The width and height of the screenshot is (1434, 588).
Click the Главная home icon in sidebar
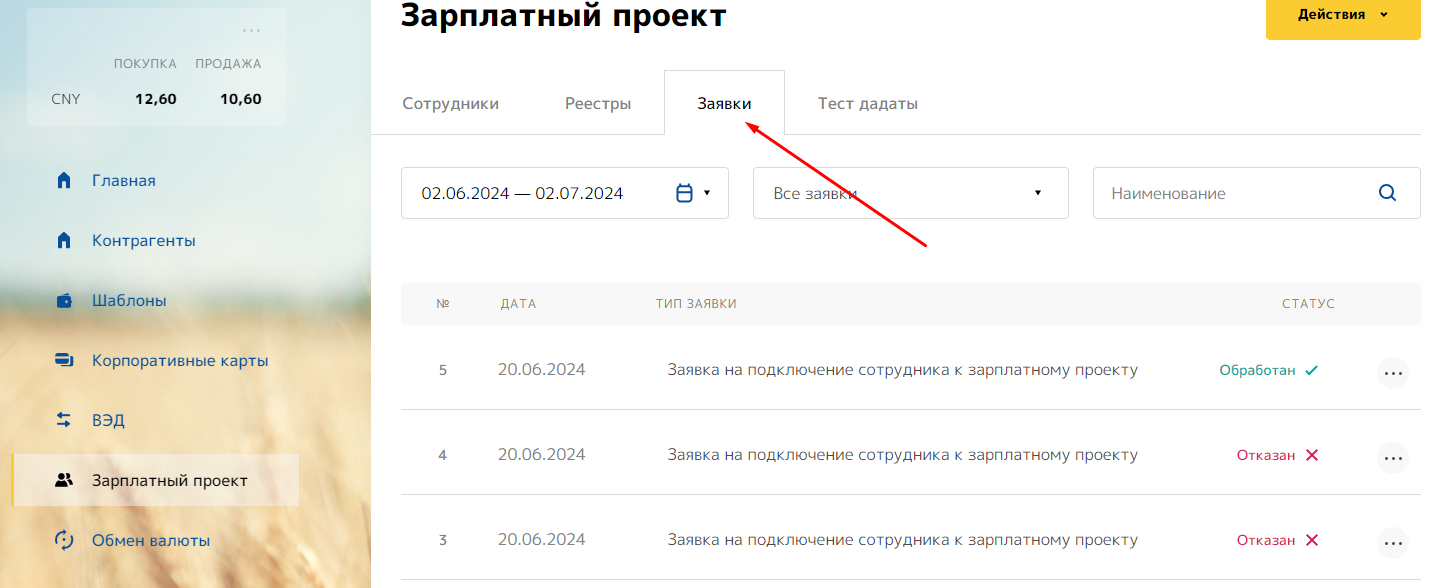[x=64, y=181]
